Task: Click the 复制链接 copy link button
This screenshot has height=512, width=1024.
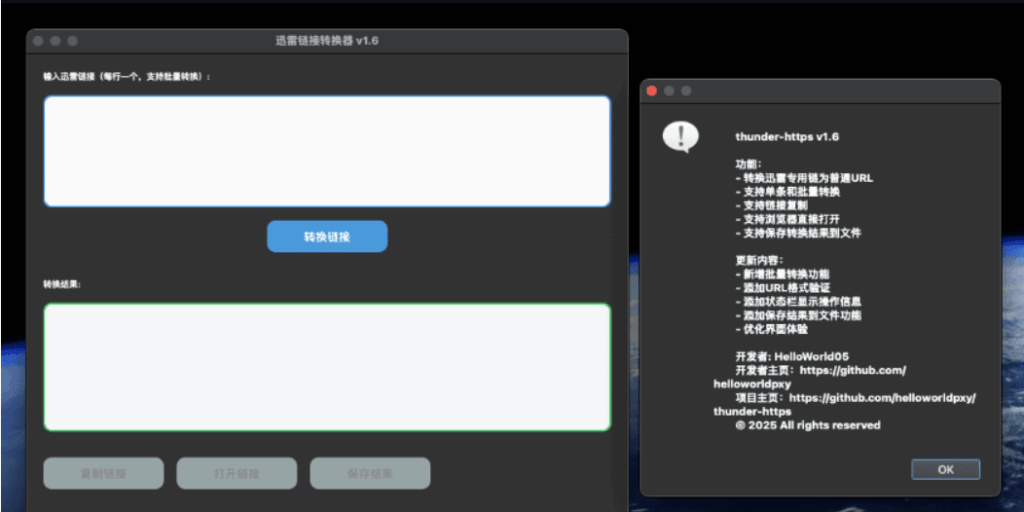Action: pos(103,473)
